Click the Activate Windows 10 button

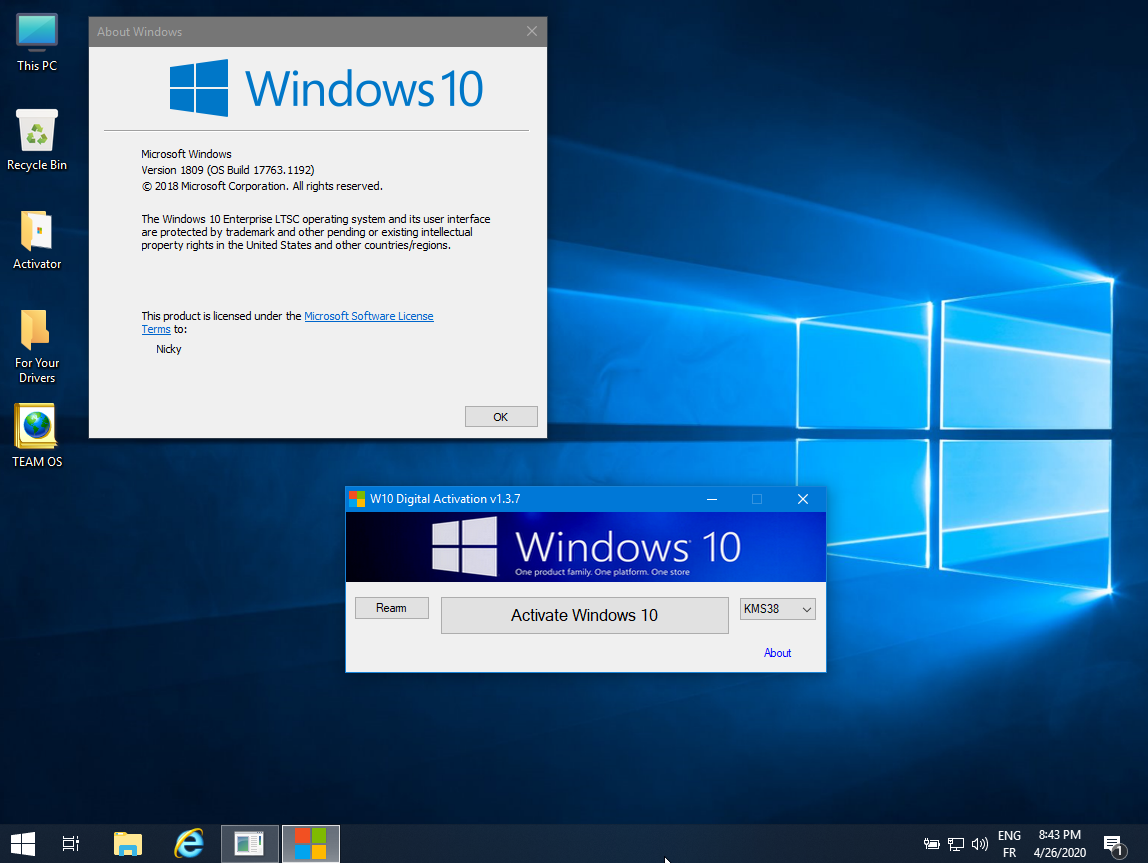[x=584, y=616]
